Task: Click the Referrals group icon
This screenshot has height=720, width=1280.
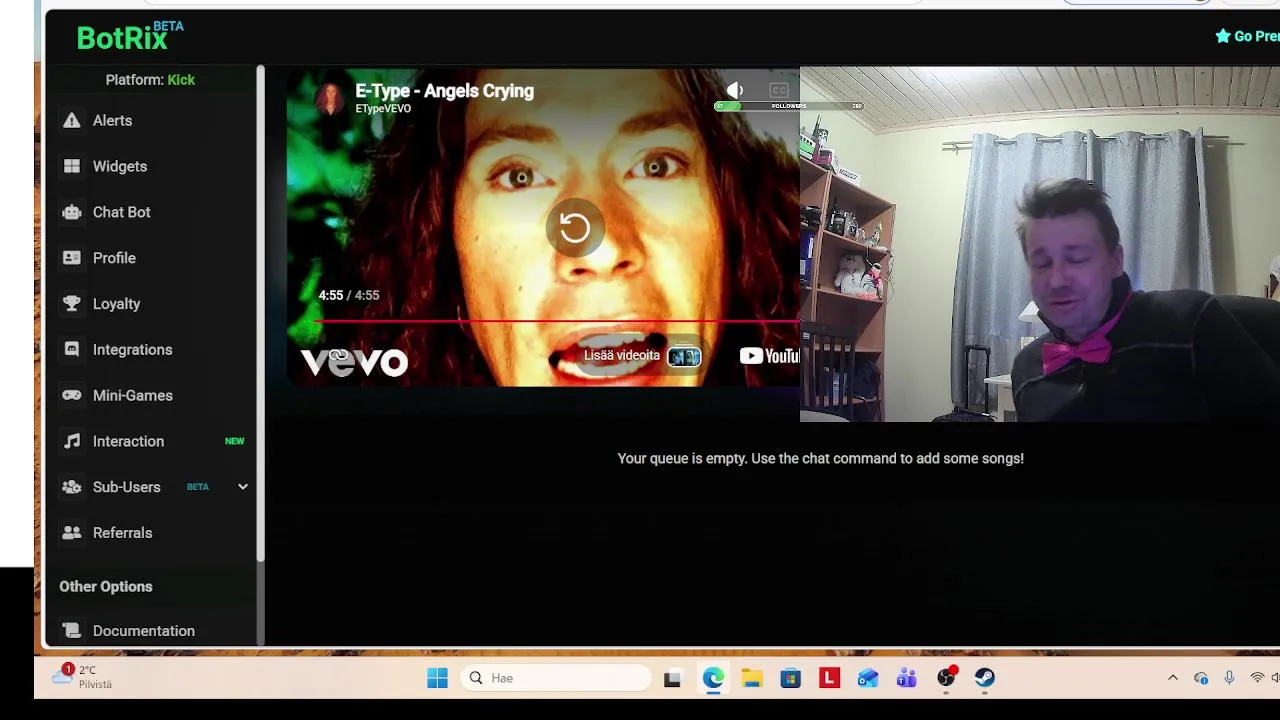Action: tap(72, 533)
